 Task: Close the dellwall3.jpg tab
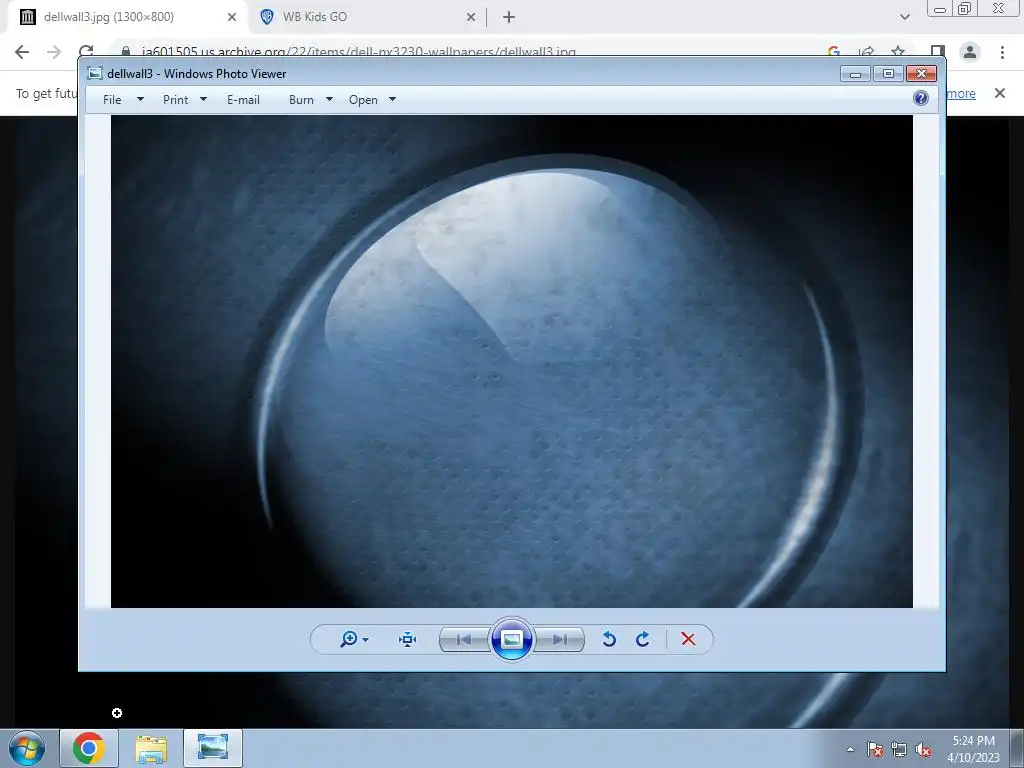click(x=232, y=17)
